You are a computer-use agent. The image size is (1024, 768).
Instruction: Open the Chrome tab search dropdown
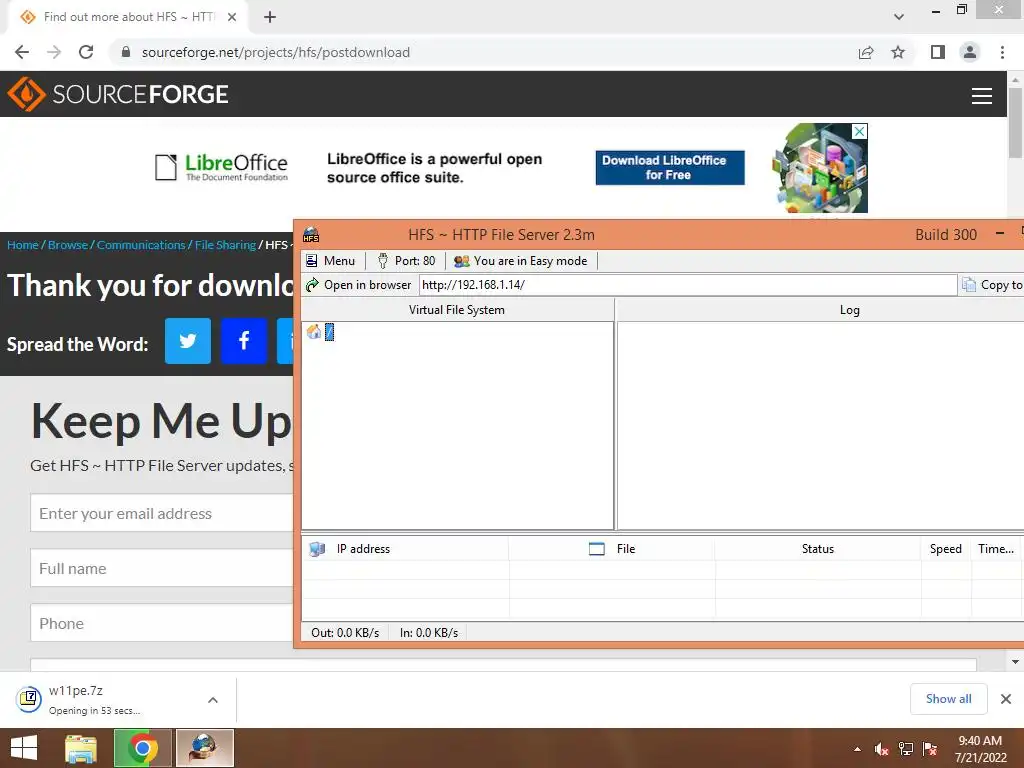[x=899, y=17]
